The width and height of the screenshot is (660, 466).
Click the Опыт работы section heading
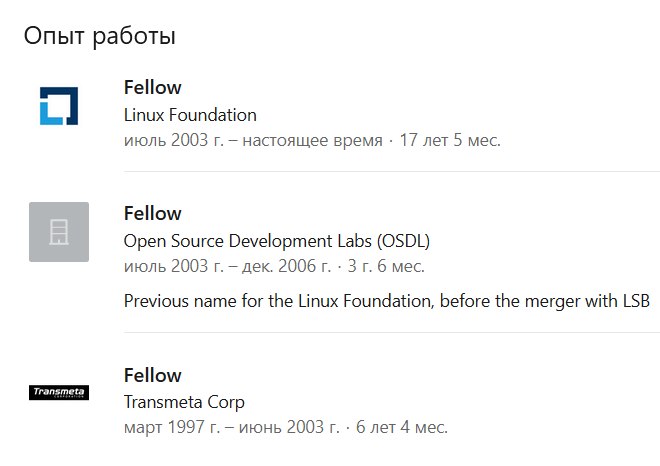point(99,36)
